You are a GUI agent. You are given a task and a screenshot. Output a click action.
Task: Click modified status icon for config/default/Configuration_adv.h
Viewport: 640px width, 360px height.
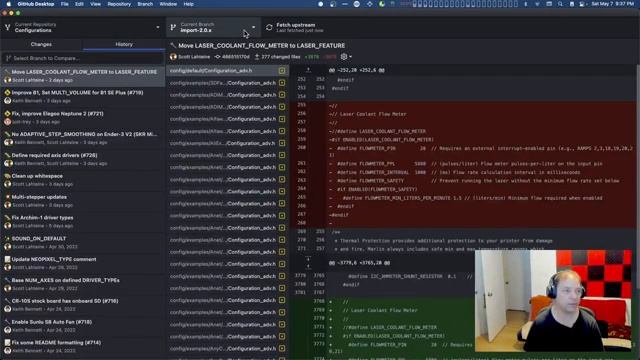coord(282,71)
